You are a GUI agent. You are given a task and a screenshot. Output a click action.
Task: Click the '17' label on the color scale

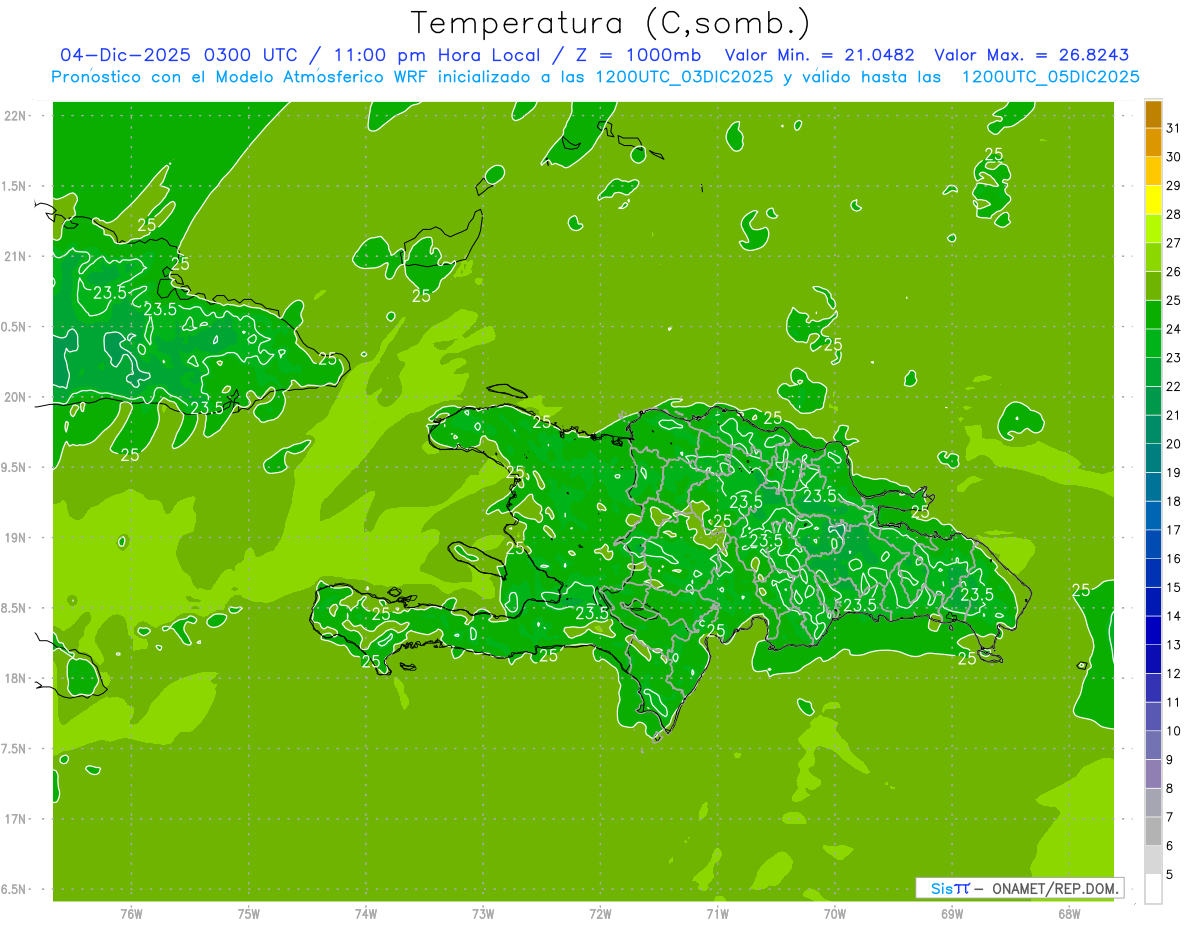[1174, 530]
